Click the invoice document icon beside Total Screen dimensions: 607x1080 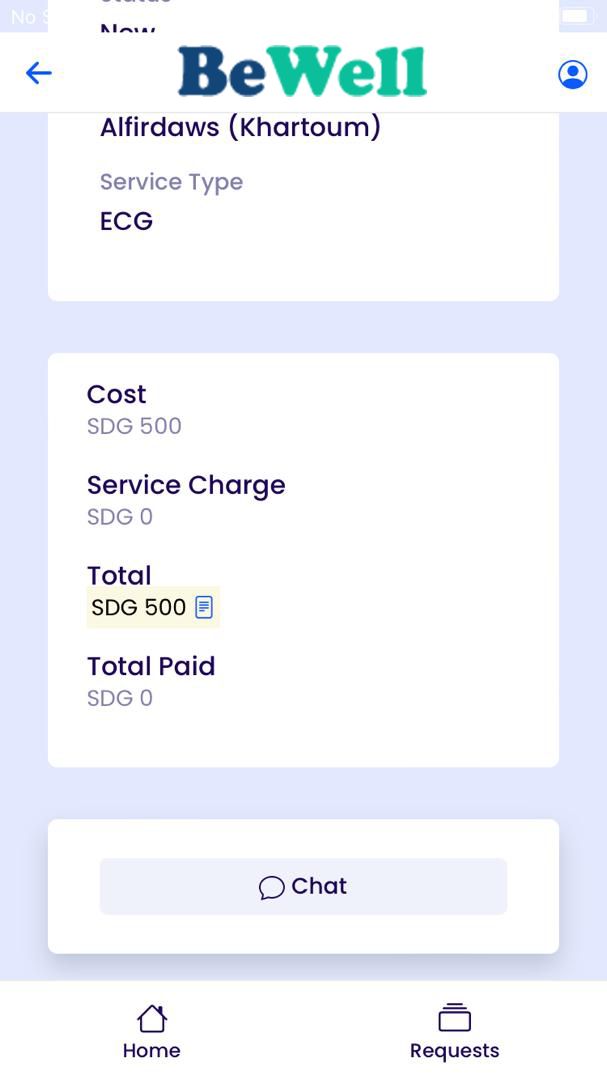(204, 607)
